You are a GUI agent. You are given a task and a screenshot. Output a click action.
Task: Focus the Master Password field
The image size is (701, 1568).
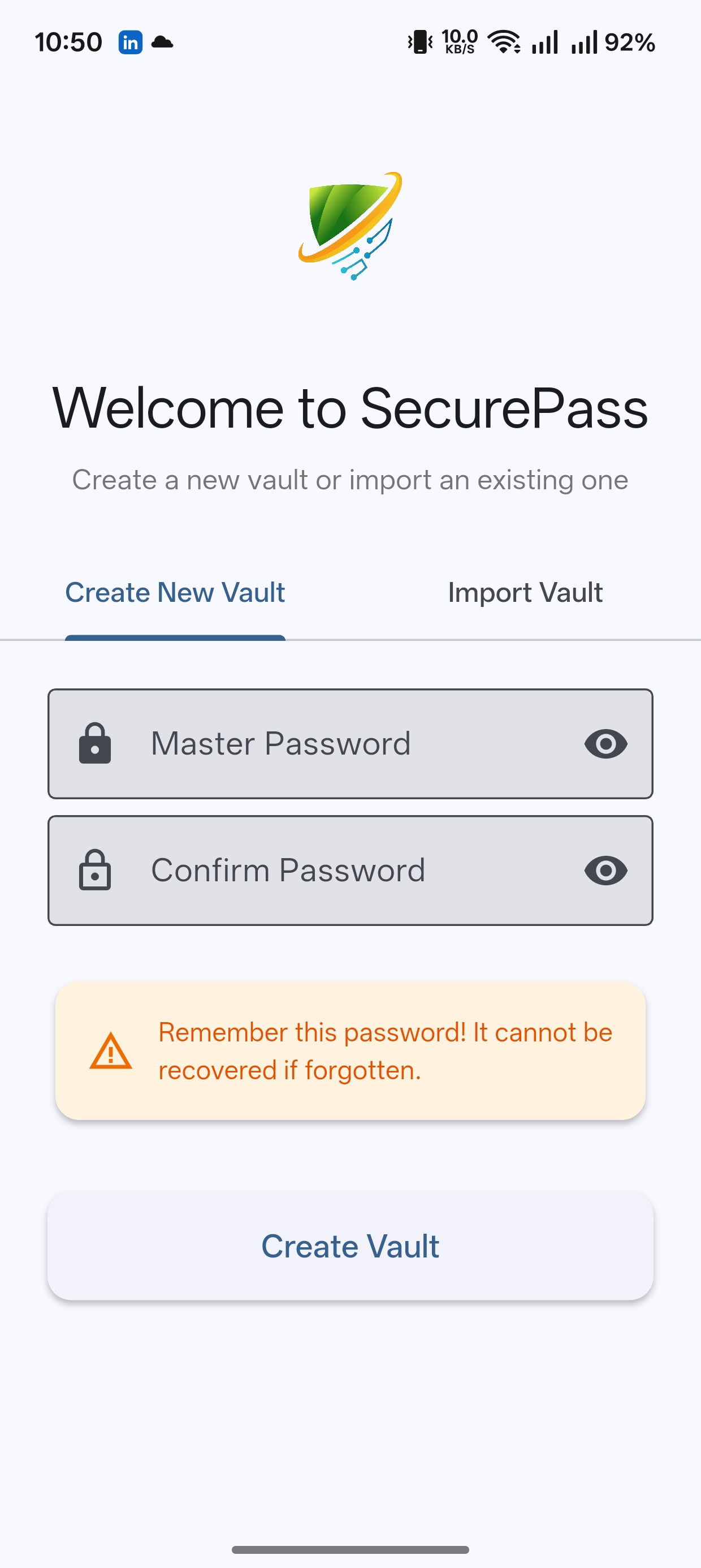pyautogui.click(x=341, y=743)
